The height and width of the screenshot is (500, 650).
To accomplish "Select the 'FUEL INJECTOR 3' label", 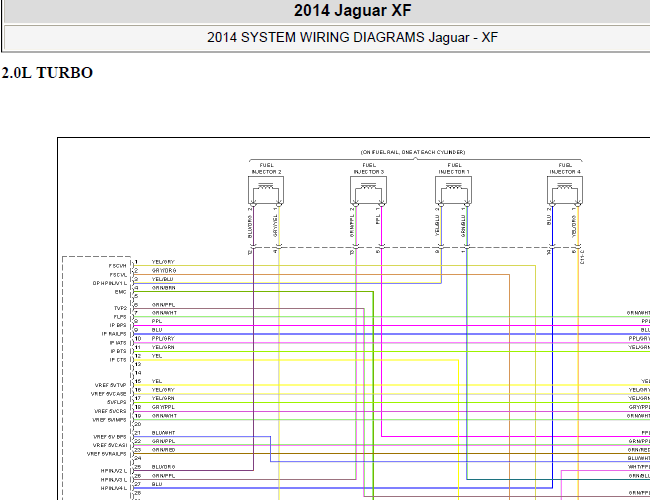I will pos(369,168).
